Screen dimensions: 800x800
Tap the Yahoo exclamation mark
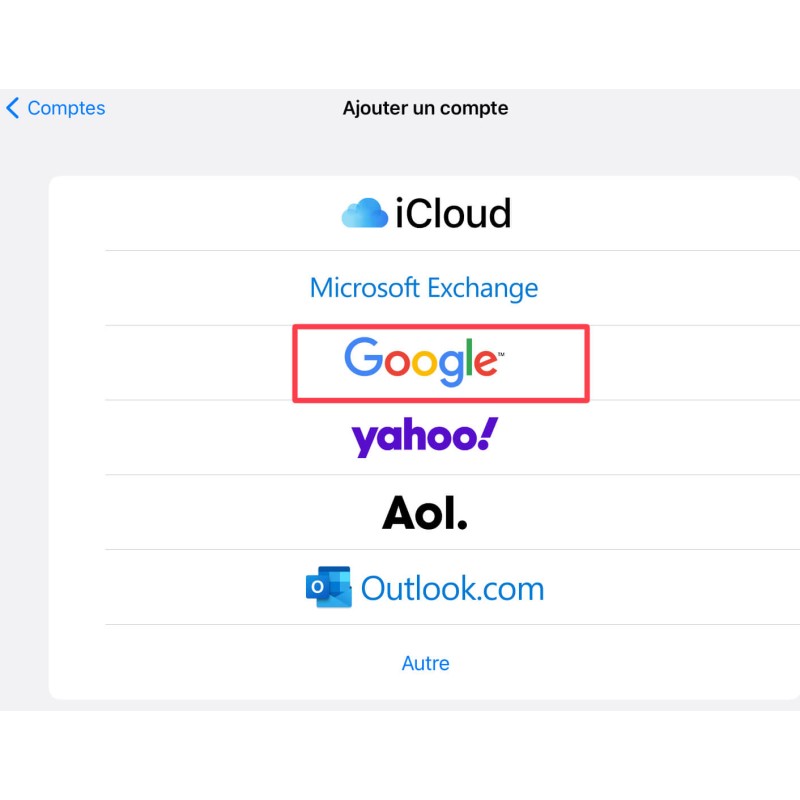point(488,434)
